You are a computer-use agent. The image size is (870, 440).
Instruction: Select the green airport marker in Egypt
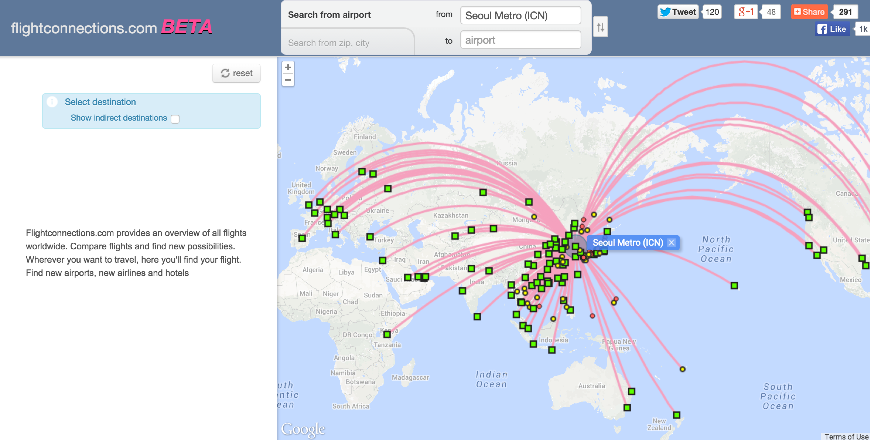click(382, 260)
